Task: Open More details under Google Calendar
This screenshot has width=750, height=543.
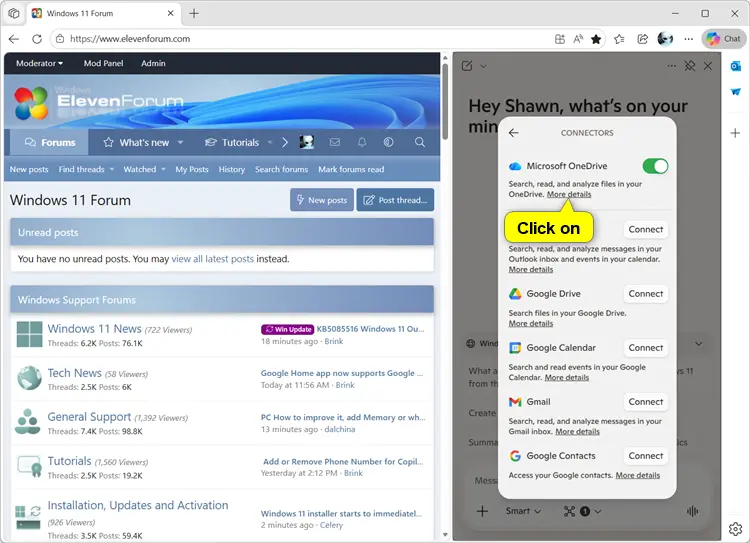Action: pos(567,377)
